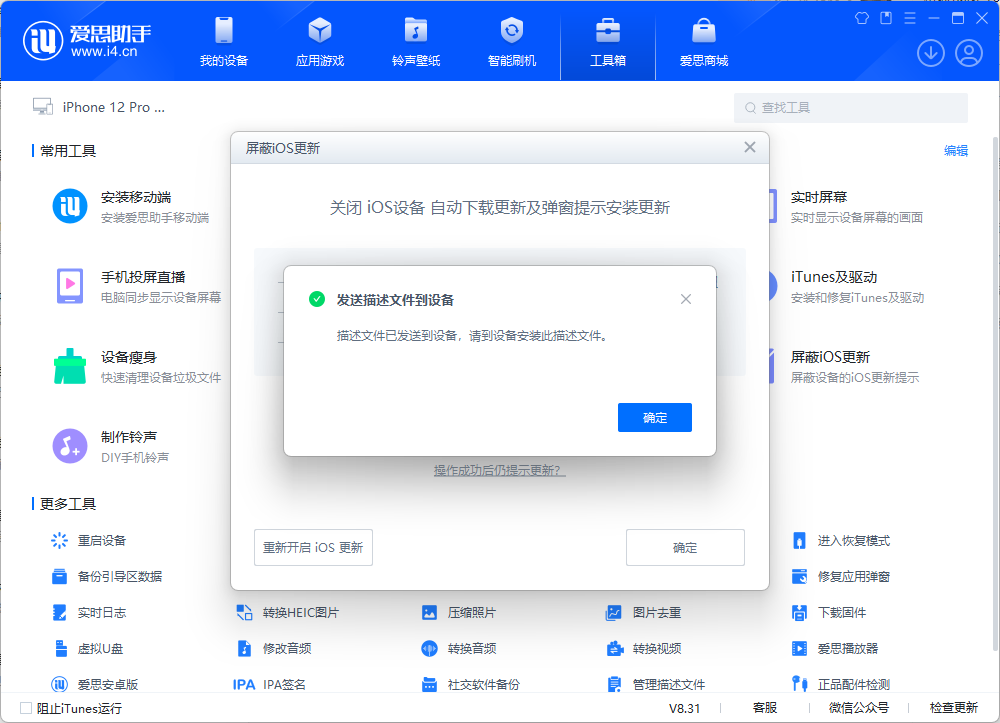Open the 操作成功后仍提示更新 help link
Screen dimensions: 1000x723
click(499, 471)
